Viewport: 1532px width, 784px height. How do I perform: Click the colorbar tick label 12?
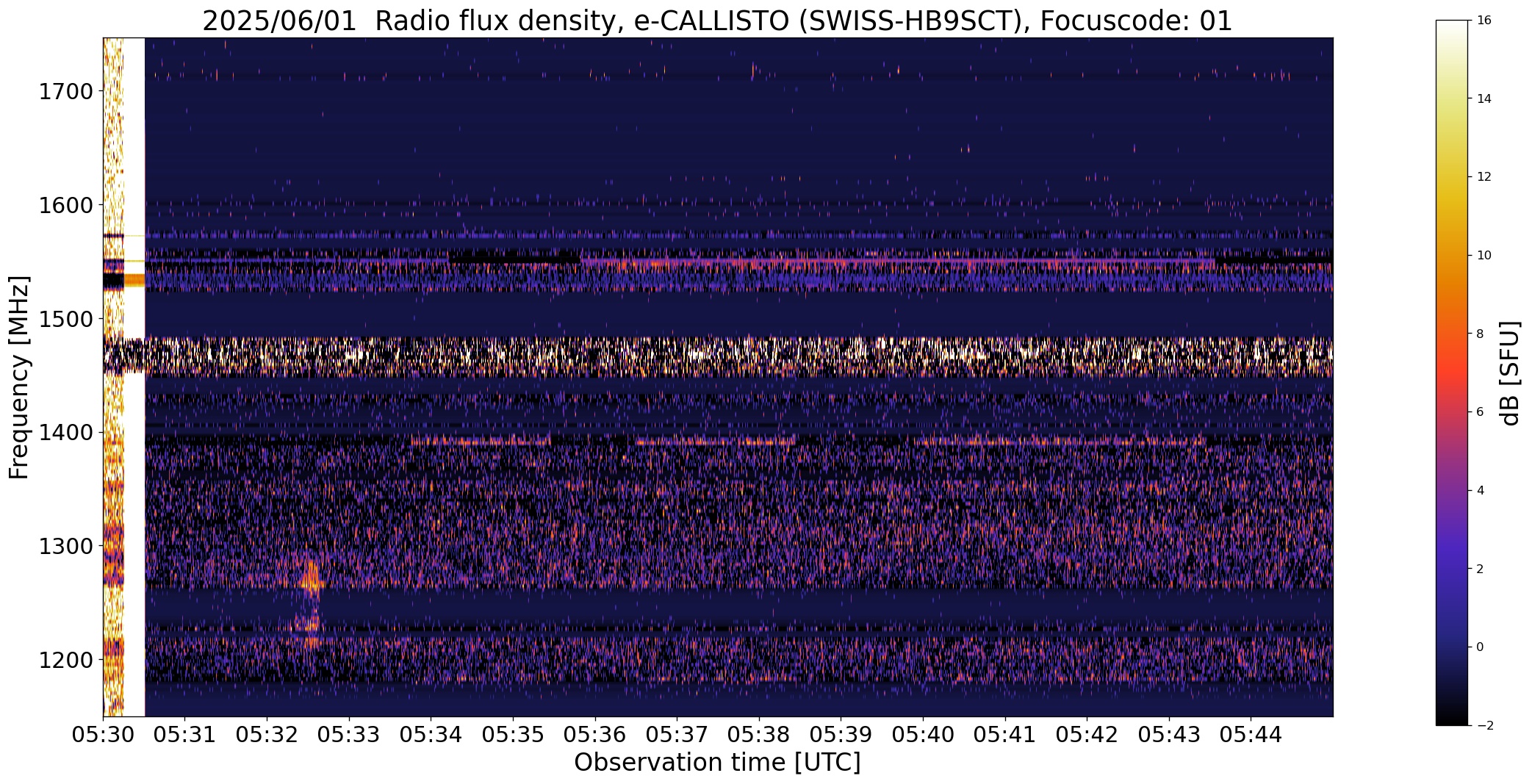(1484, 177)
